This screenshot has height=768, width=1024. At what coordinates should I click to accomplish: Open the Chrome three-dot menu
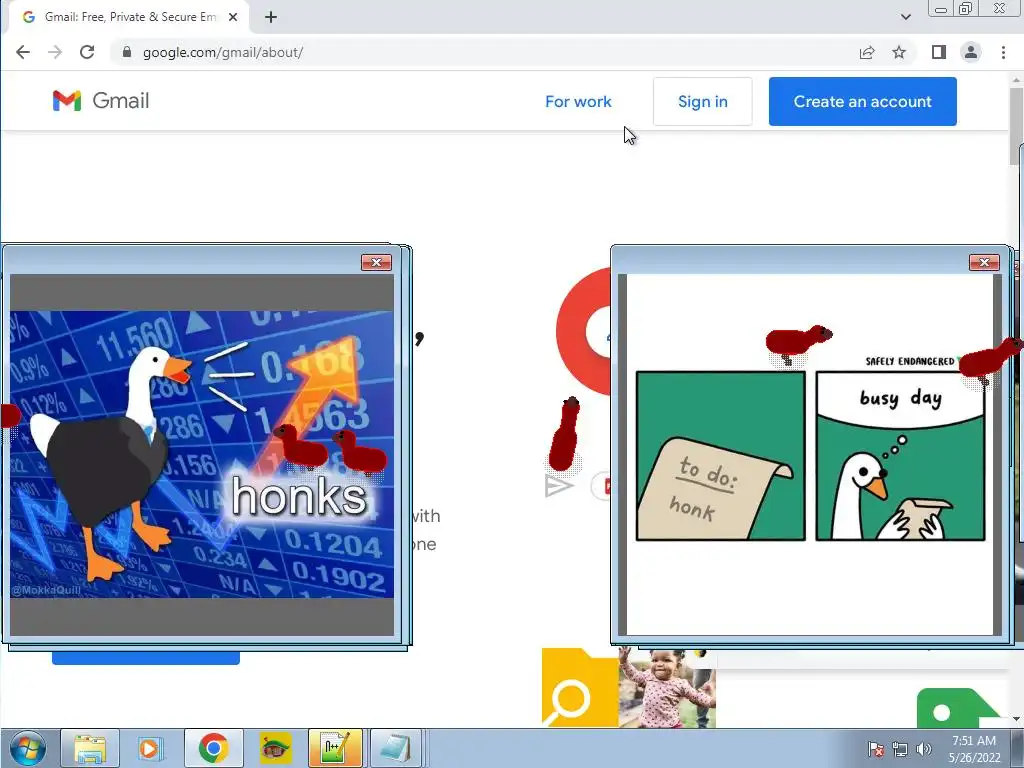click(1004, 52)
